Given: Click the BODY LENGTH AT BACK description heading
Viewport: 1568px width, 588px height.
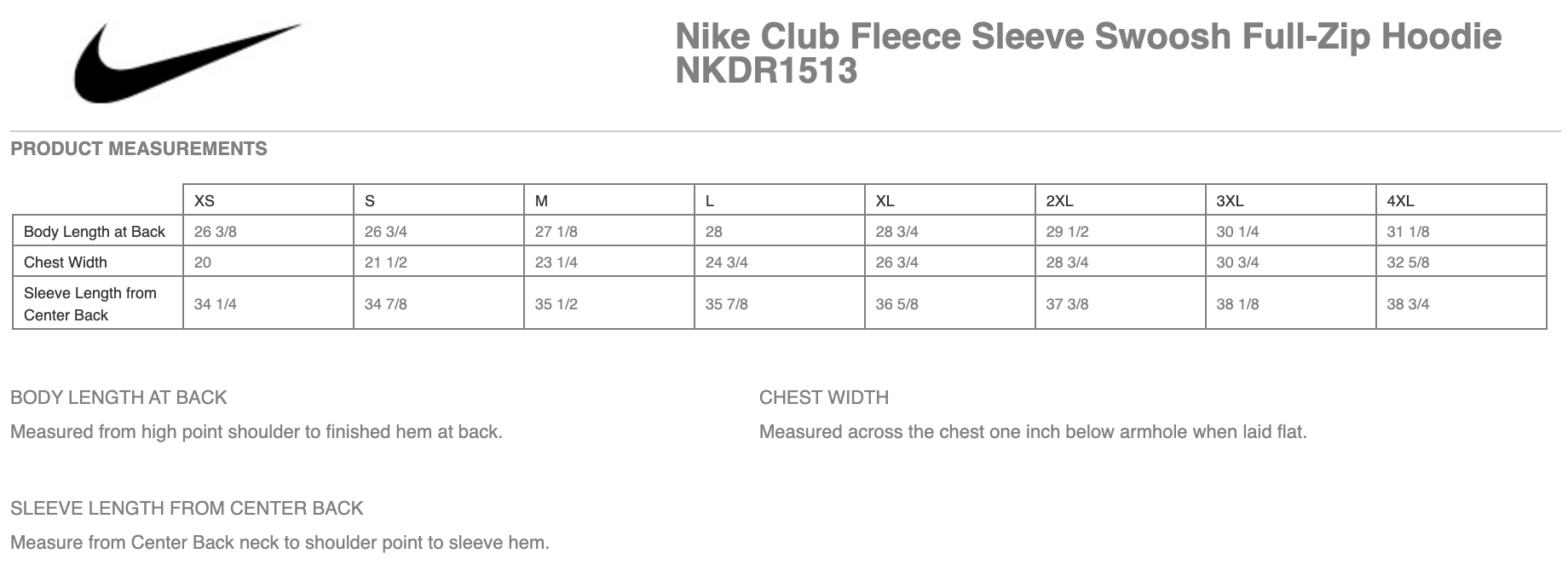Looking at the screenshot, I should pyautogui.click(x=118, y=398).
